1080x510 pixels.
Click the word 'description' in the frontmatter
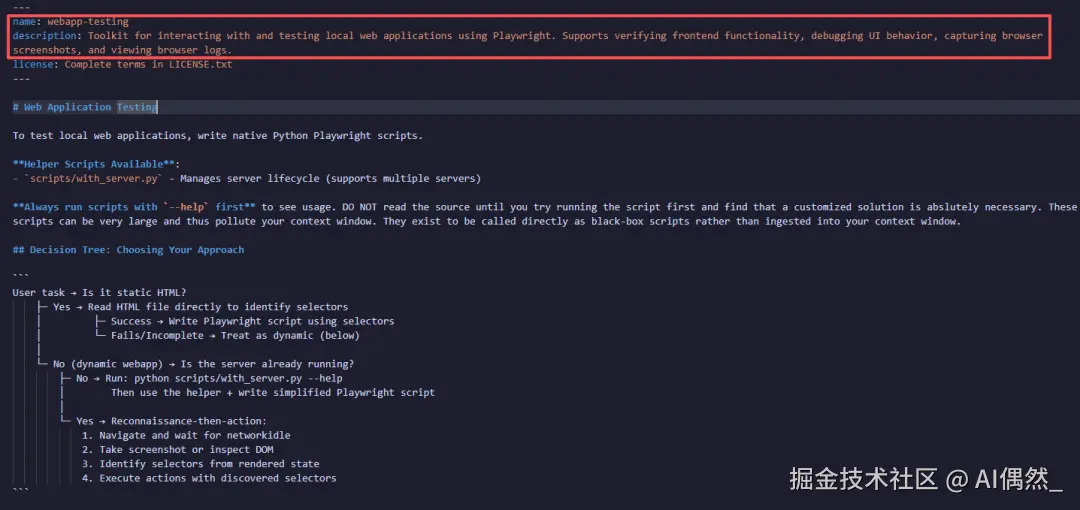point(44,36)
